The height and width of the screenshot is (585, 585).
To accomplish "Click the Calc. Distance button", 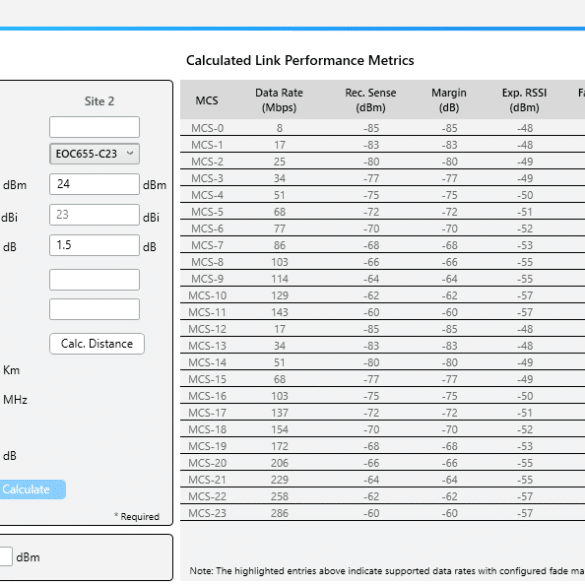I will tap(97, 344).
